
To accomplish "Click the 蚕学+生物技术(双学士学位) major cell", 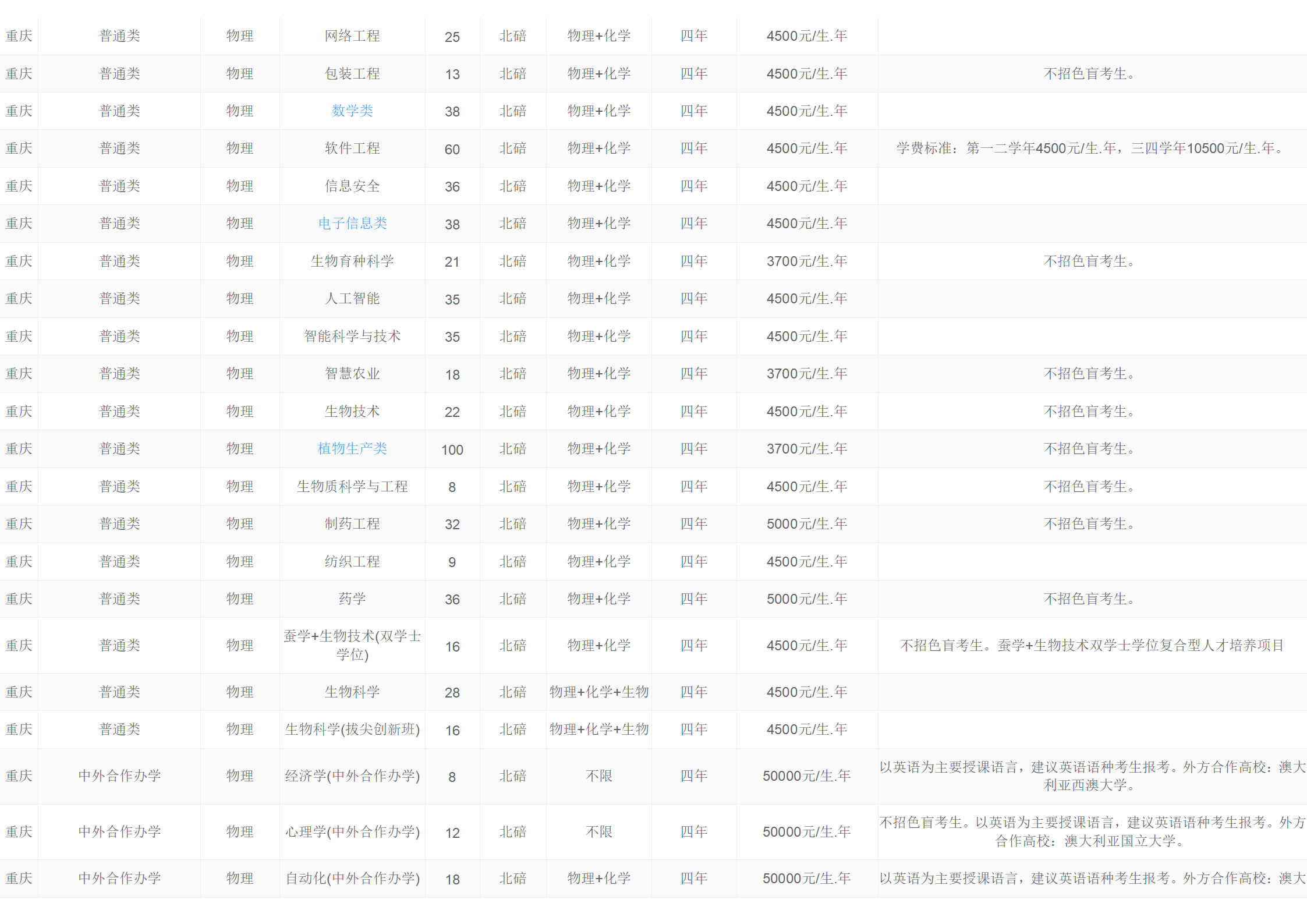I will pyautogui.click(x=352, y=645).
